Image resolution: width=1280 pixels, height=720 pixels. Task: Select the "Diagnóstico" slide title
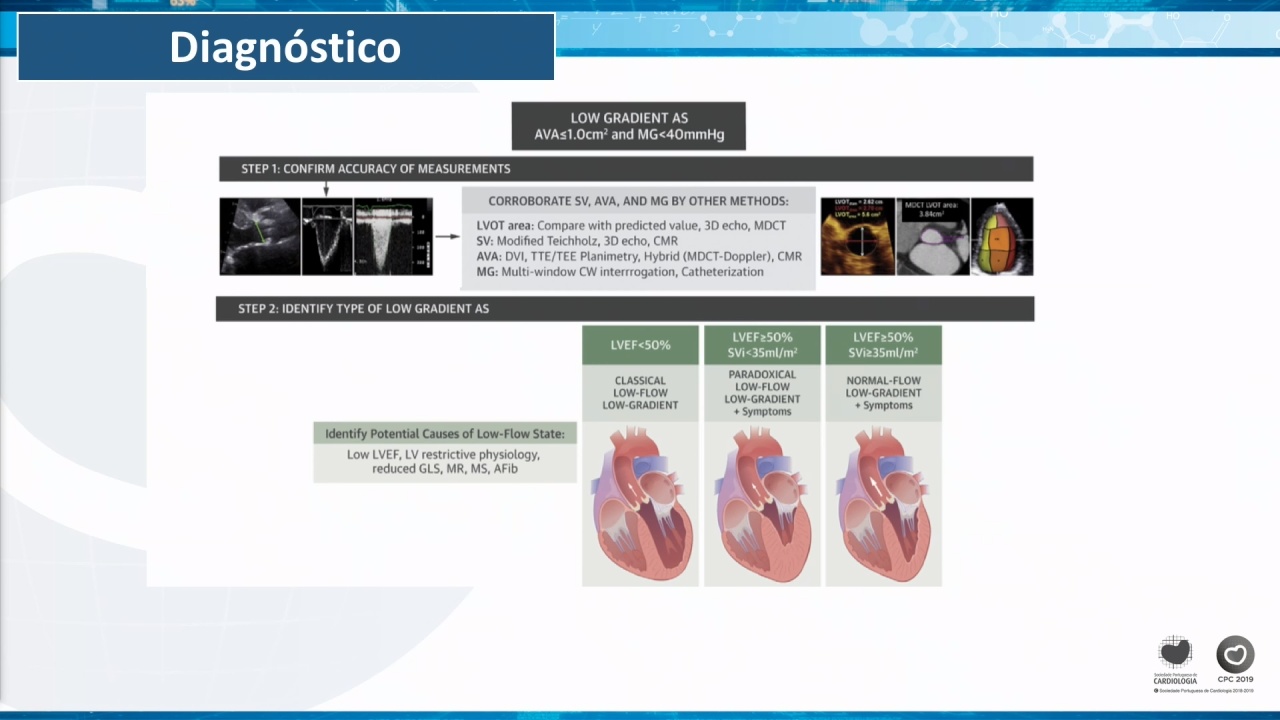click(x=285, y=47)
